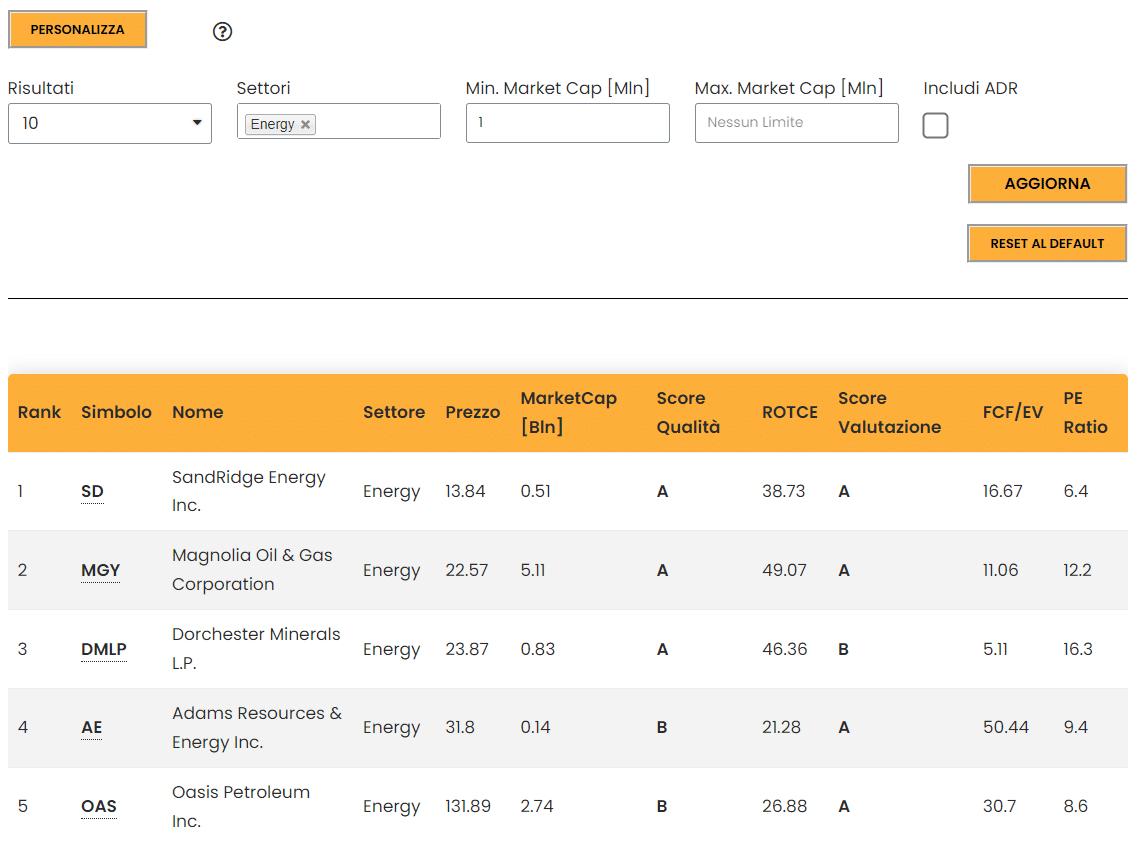Open the help question mark icon
This screenshot has height=843, width=1134.
[x=222, y=31]
